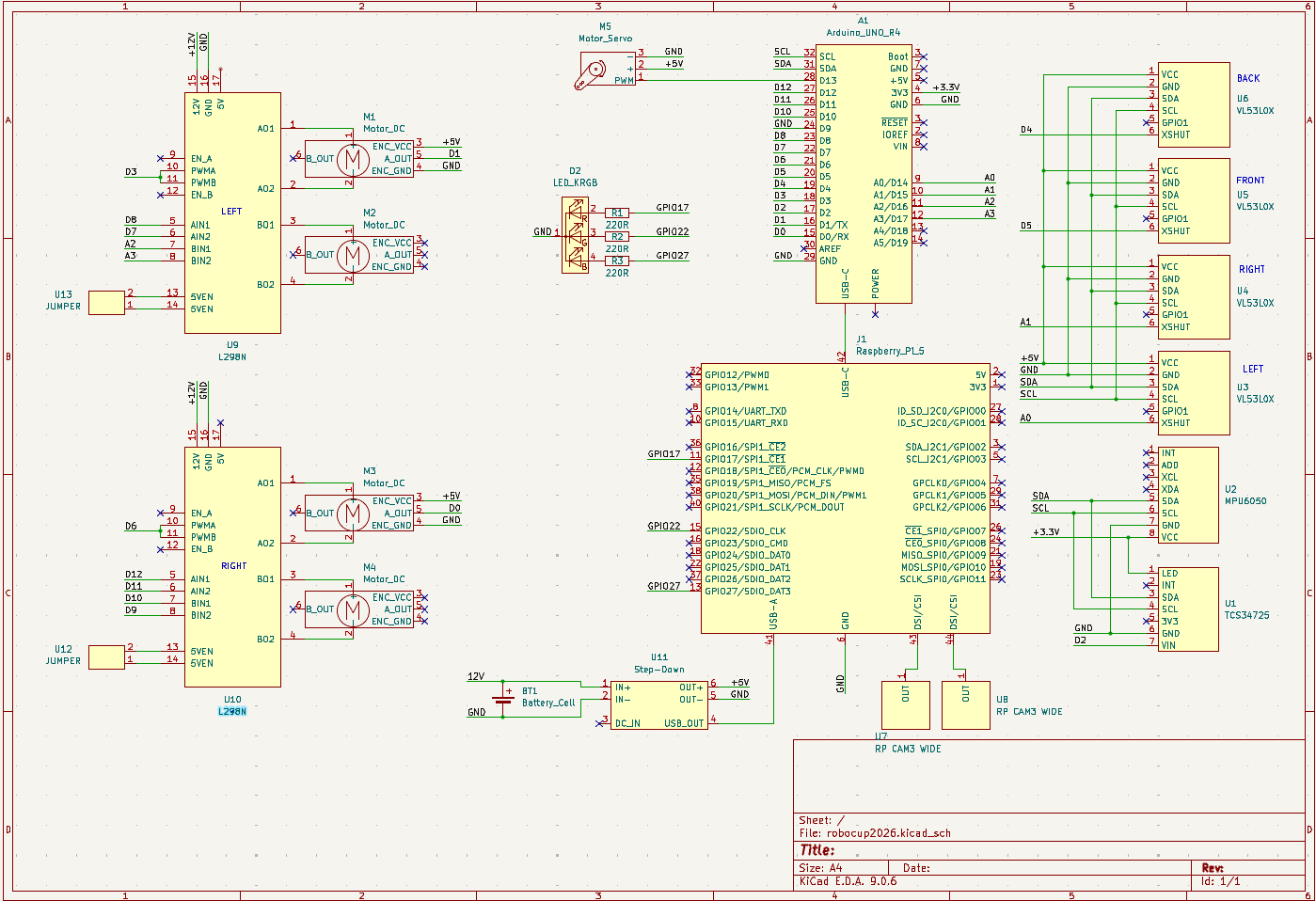Click the BT1 battery cell symbol
Screen dimensions: 1316x901
point(503,698)
